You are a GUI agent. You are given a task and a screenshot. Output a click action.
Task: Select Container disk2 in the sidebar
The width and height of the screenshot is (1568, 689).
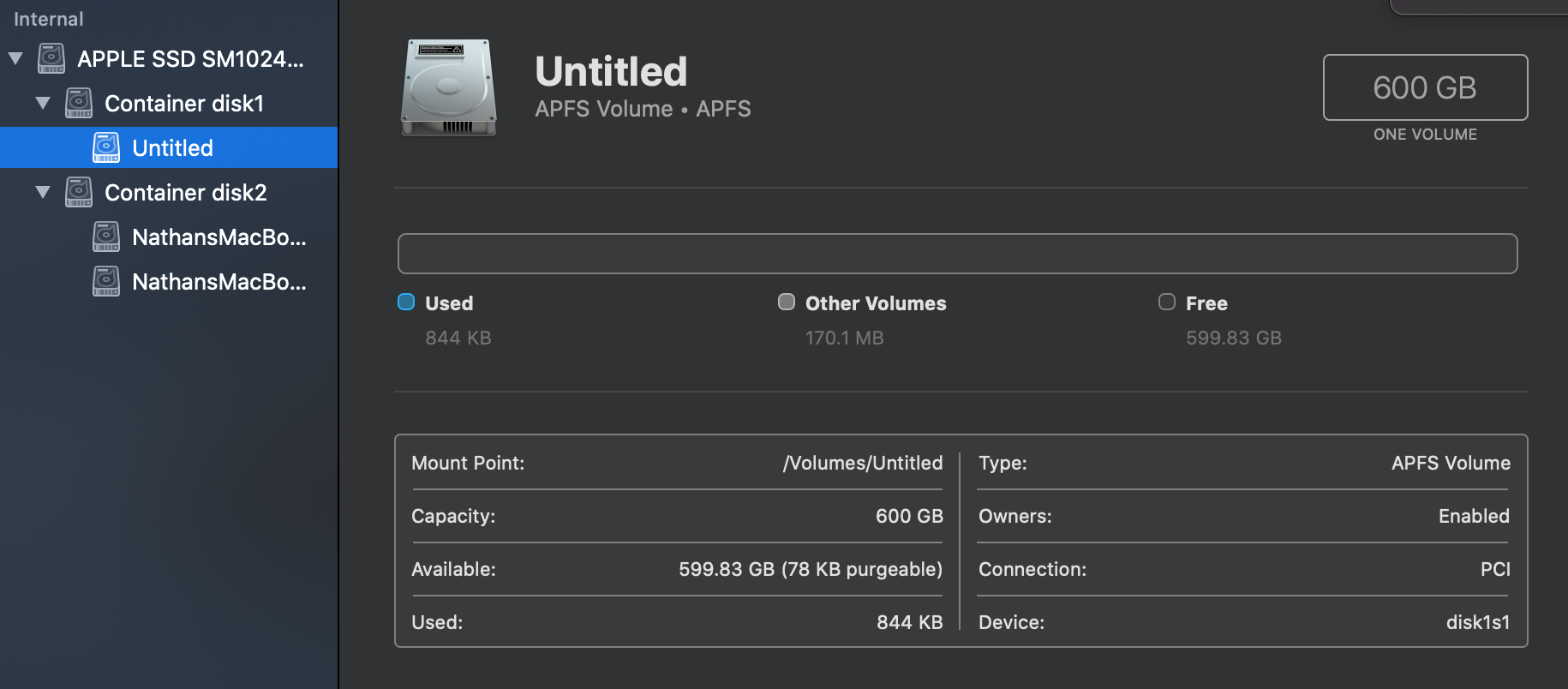tap(185, 192)
